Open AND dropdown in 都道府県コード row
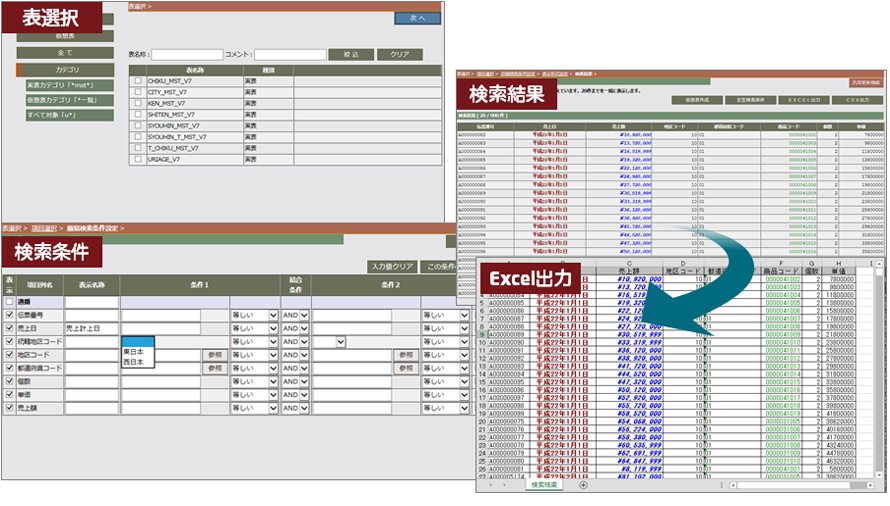The height and width of the screenshot is (506, 890). pyautogui.click(x=295, y=368)
